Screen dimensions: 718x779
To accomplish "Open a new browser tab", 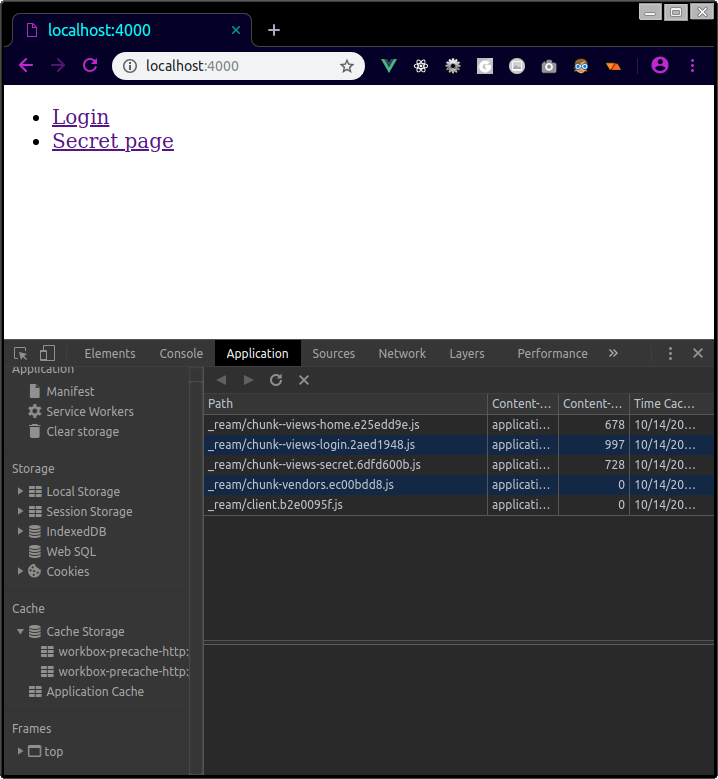I will [274, 30].
